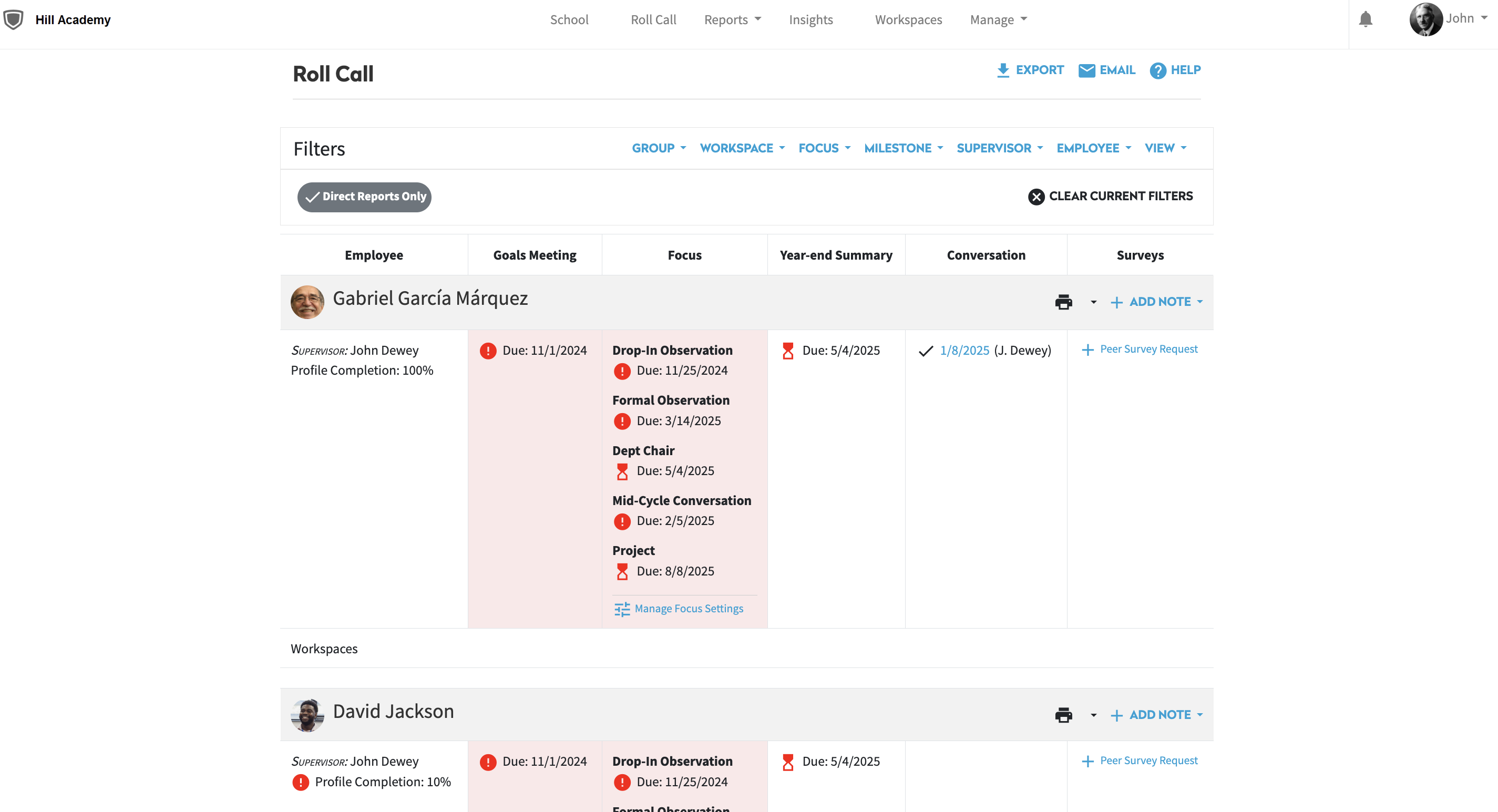This screenshot has width=1498, height=812.
Task: Toggle the Direct Reports Only filter chip
Action: (x=364, y=197)
